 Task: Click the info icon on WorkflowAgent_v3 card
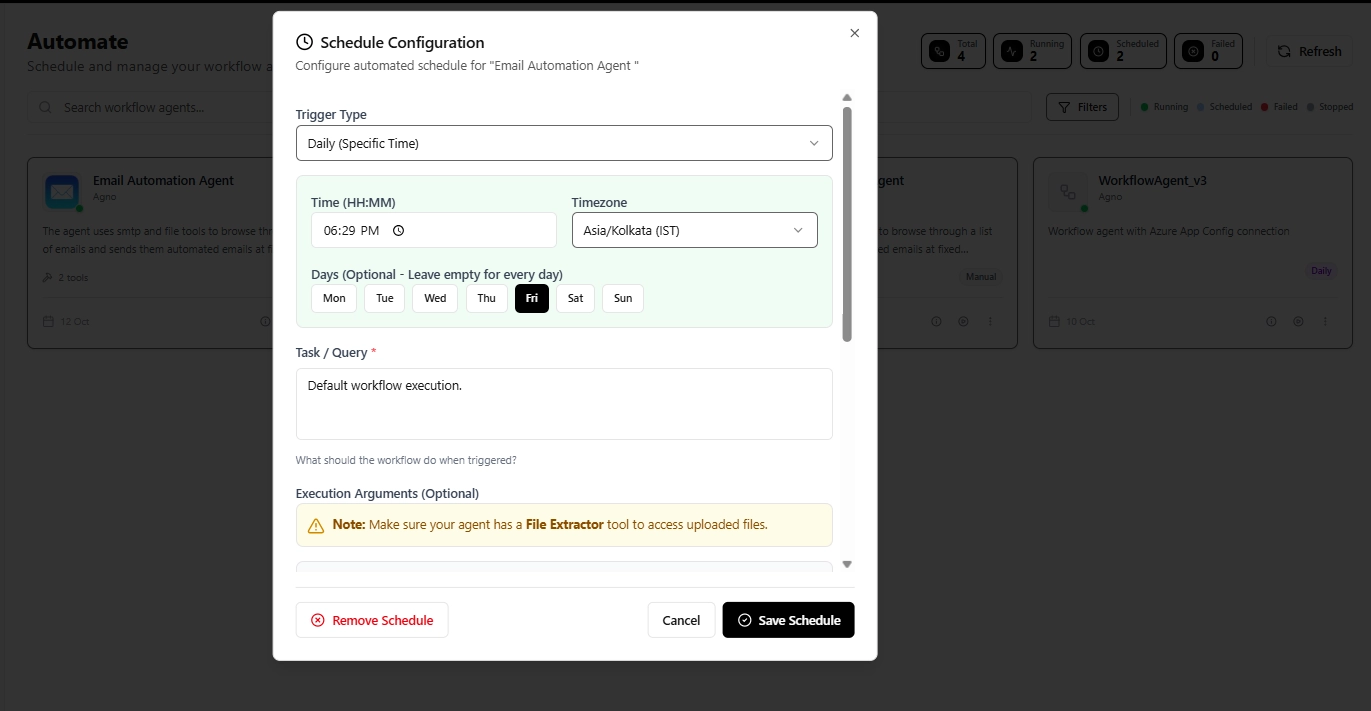click(x=1271, y=321)
